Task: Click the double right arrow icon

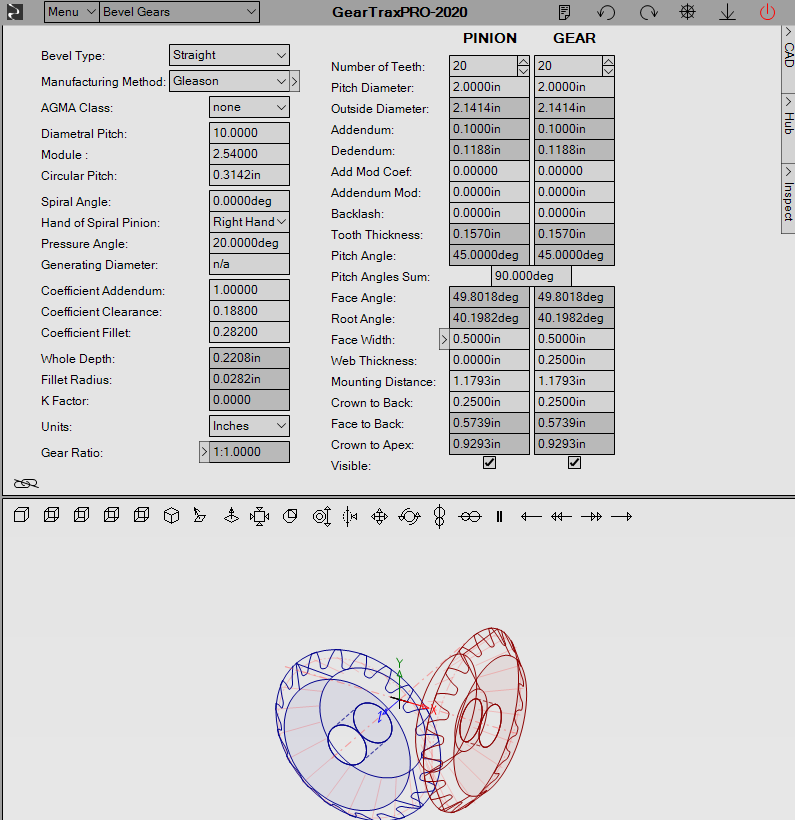Action: click(x=592, y=517)
